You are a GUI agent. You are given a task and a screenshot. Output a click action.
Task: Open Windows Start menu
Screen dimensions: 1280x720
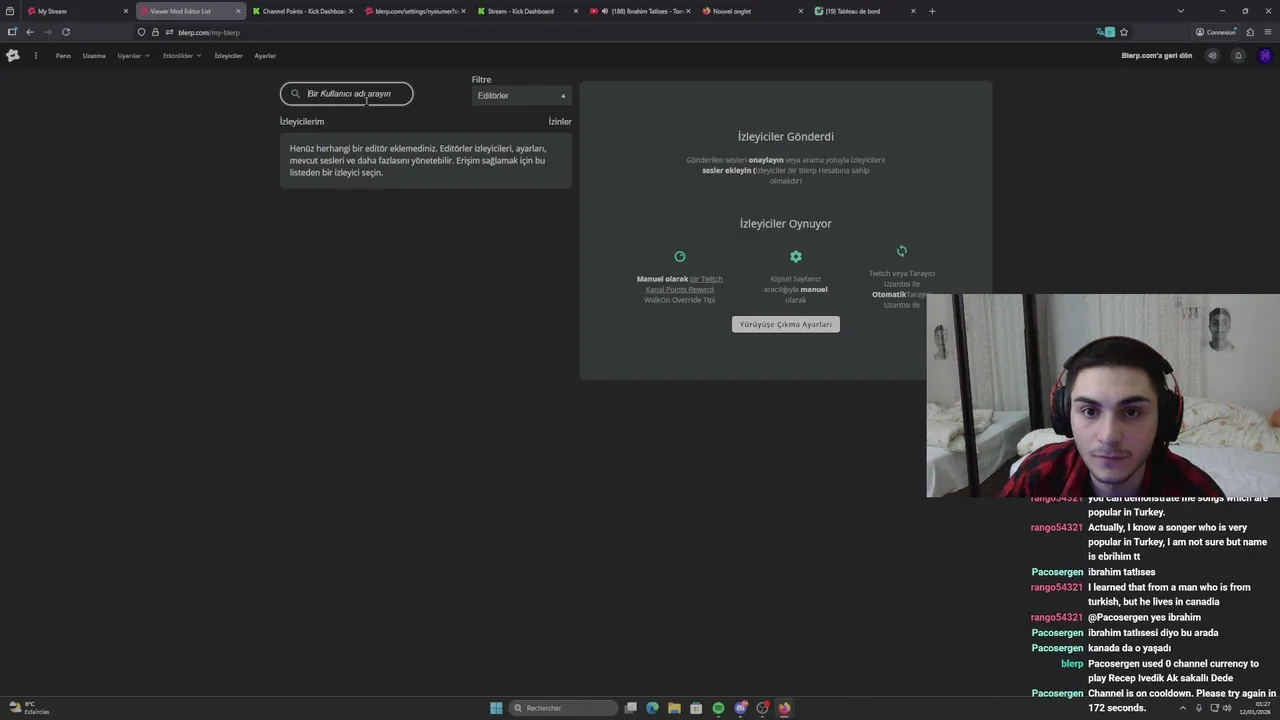click(496, 708)
